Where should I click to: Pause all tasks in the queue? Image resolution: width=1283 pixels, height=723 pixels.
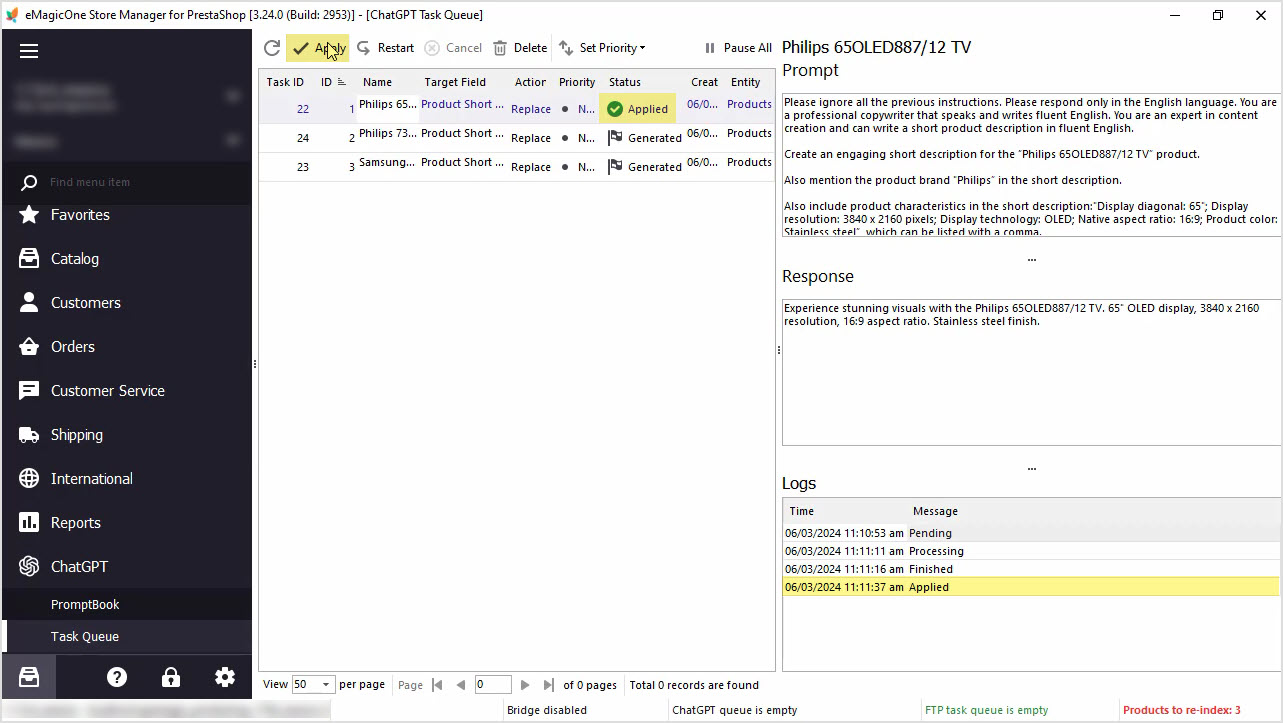(738, 48)
